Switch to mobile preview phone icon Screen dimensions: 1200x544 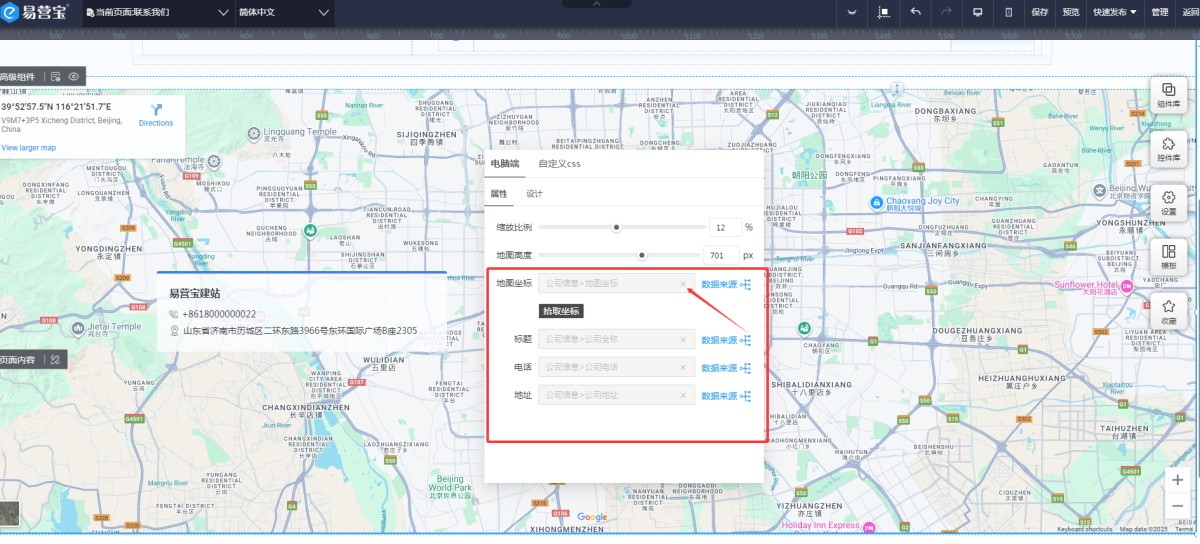(1008, 12)
